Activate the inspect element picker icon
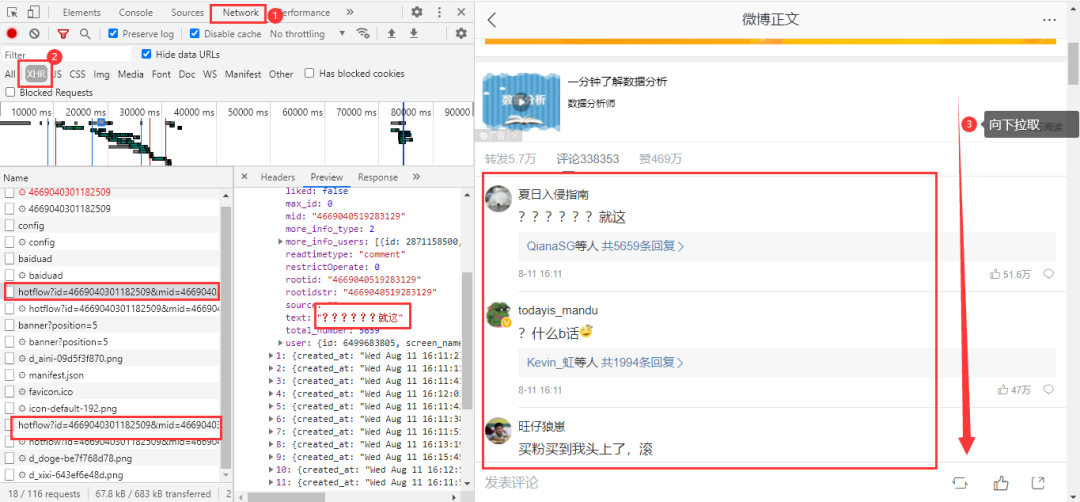Screen dimensions: 1080x502 [x=13, y=12]
